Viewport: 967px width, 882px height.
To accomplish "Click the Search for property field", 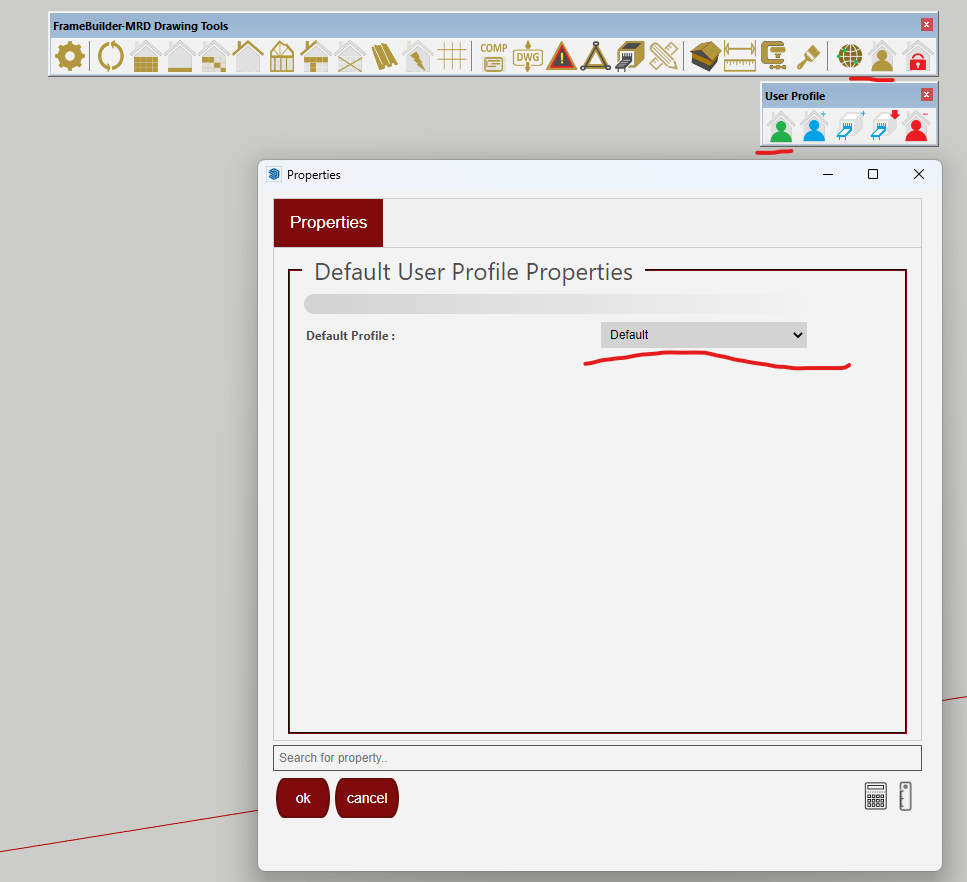I will click(x=597, y=758).
